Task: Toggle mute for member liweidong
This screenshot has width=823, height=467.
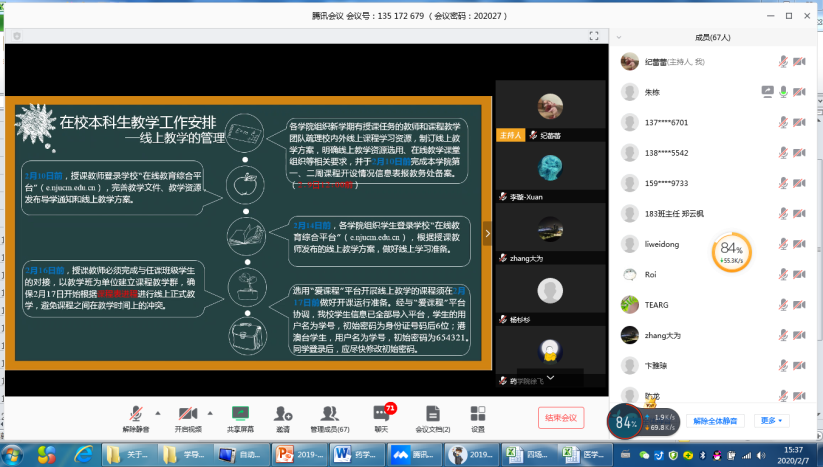Action: point(783,243)
